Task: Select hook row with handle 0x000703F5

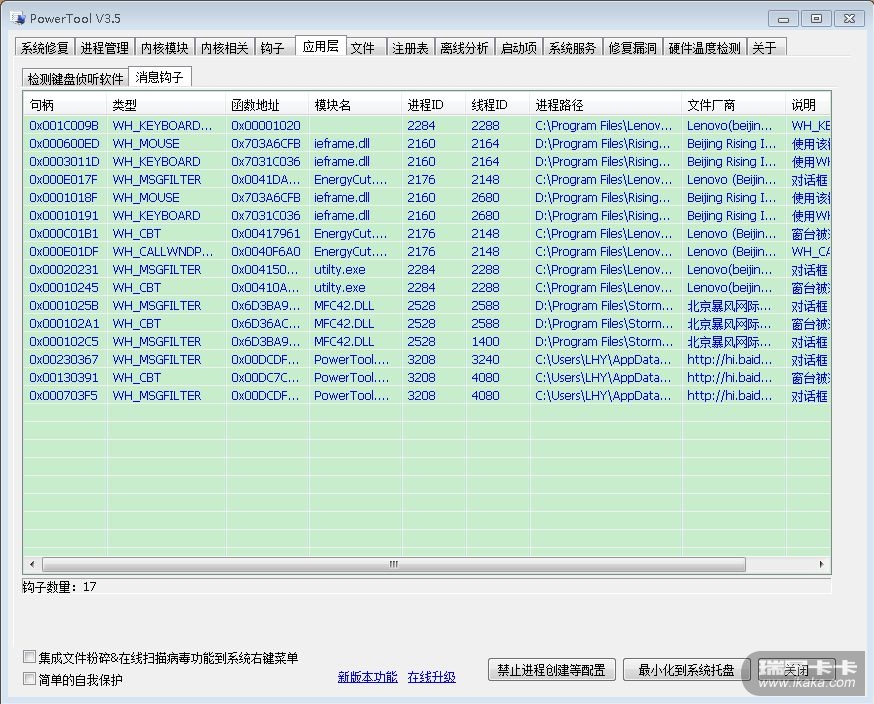Action: tap(427, 395)
